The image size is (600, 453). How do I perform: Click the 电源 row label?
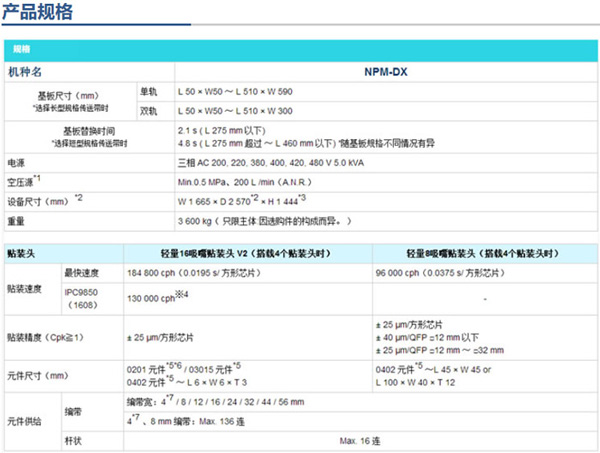click(17, 160)
